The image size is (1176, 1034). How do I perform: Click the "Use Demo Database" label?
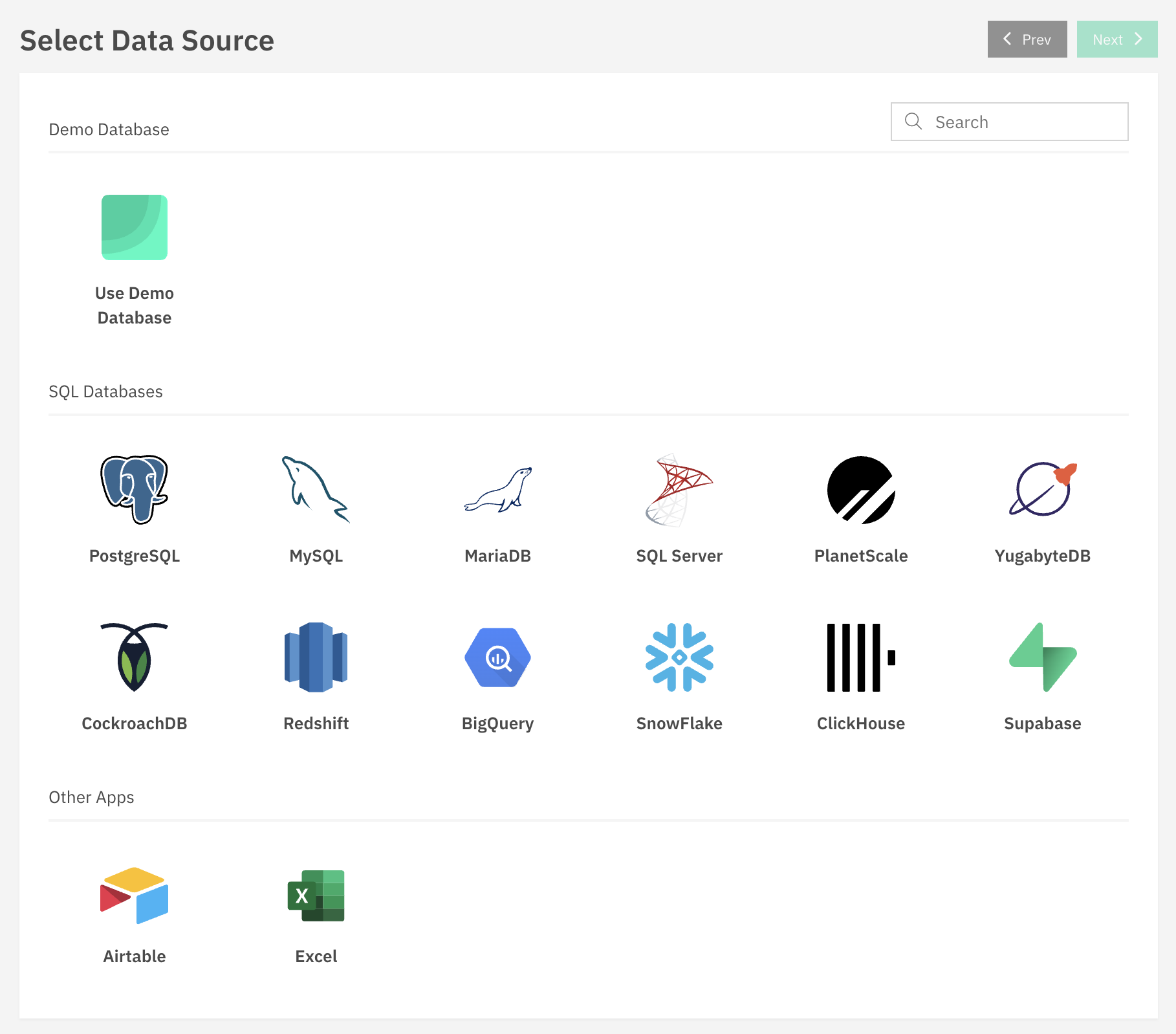(135, 305)
